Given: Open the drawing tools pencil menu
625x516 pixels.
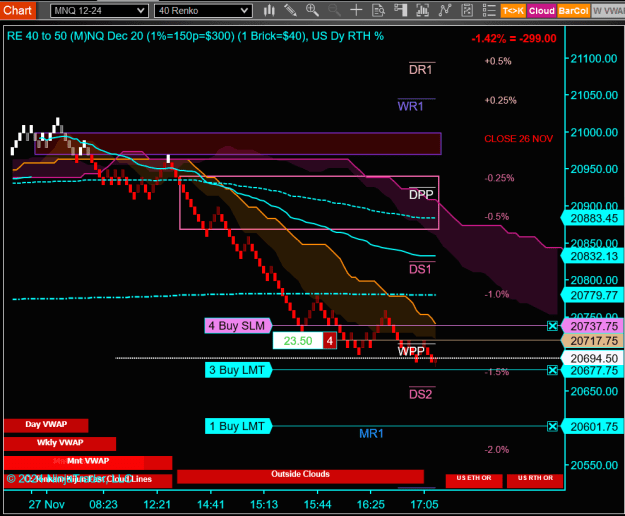Looking at the screenshot, I should tap(291, 10).
